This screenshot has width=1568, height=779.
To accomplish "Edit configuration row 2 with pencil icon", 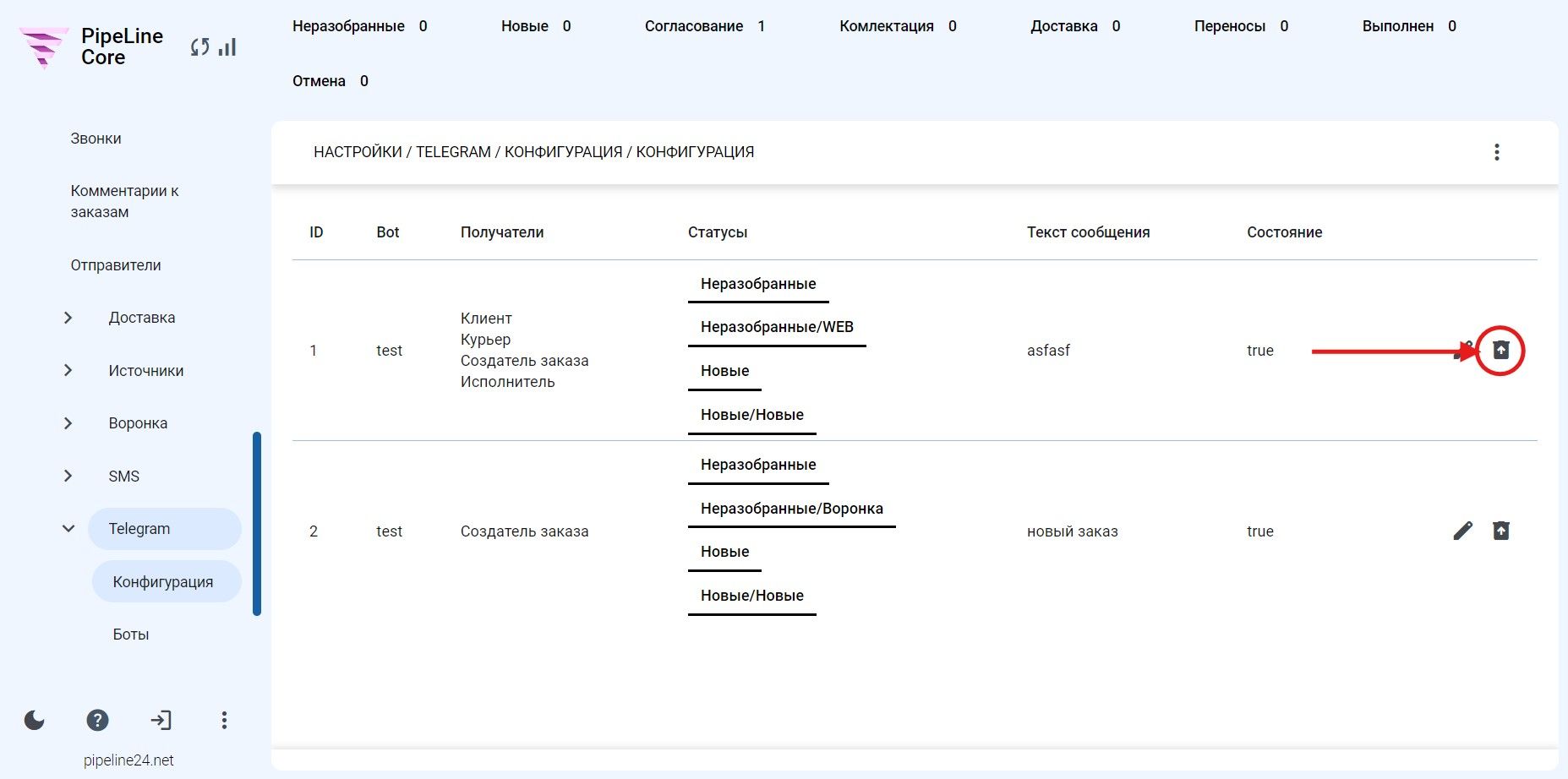I will (x=1463, y=531).
